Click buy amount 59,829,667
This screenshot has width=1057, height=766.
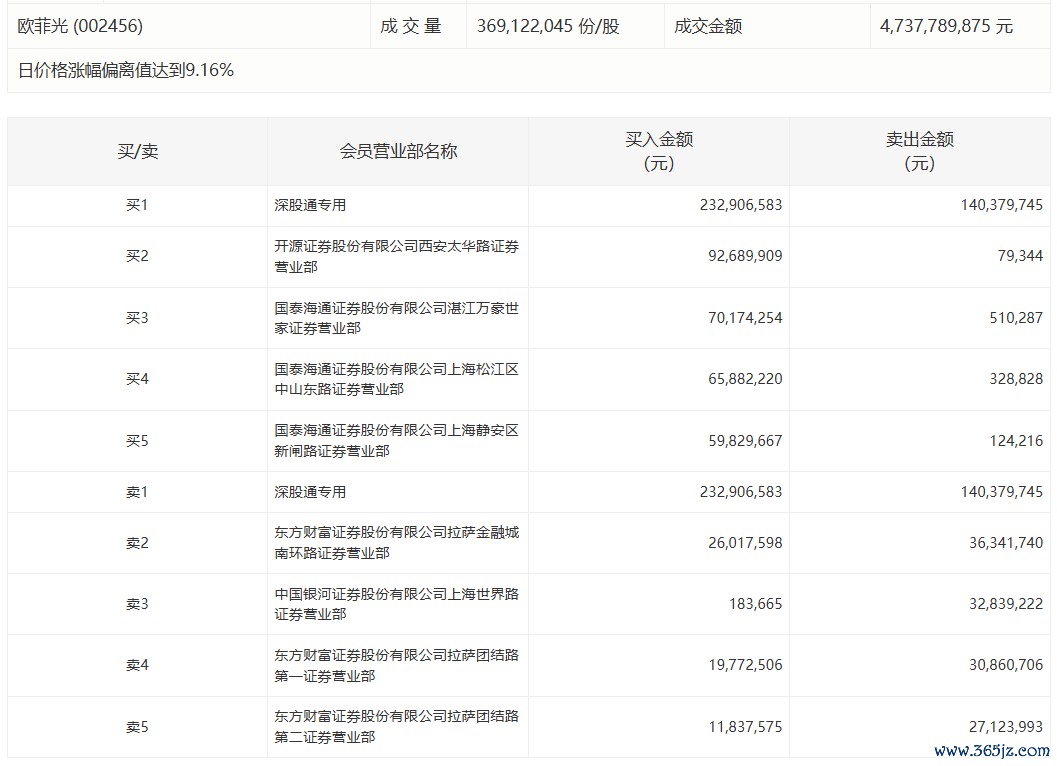tap(745, 441)
